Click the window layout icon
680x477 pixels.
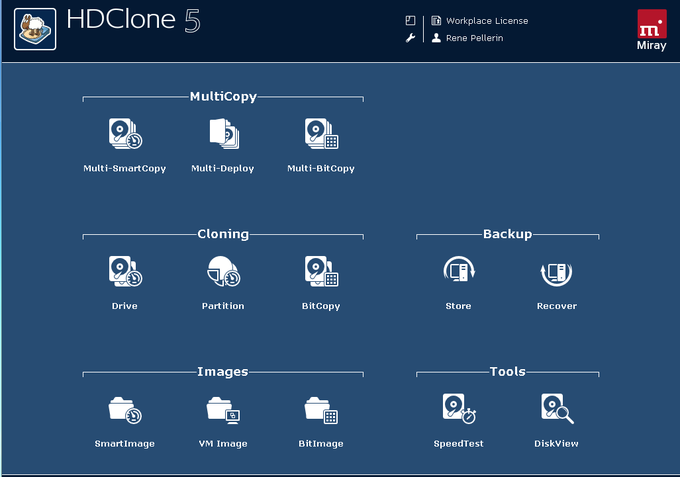(x=410, y=20)
